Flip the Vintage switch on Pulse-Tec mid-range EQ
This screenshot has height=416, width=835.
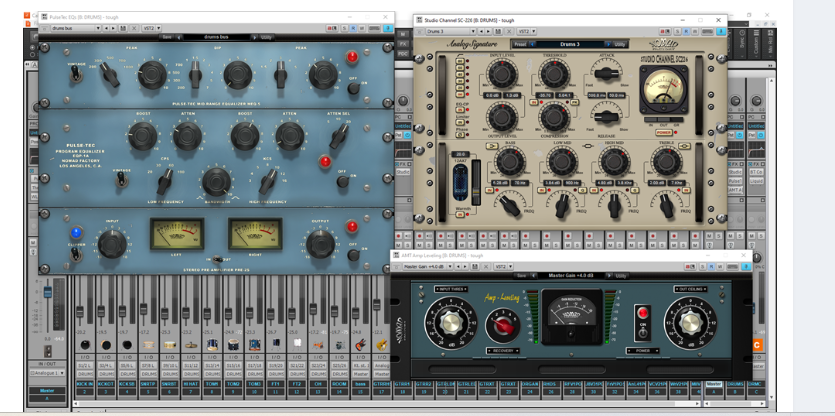[76, 74]
